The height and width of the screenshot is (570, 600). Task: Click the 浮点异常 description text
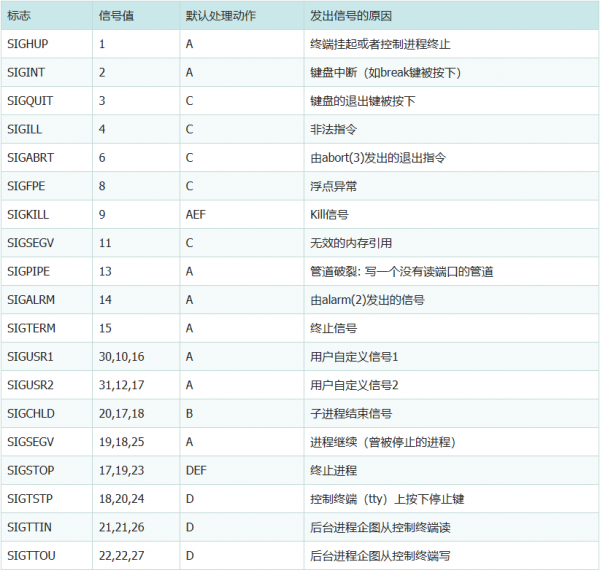pyautogui.click(x=334, y=186)
